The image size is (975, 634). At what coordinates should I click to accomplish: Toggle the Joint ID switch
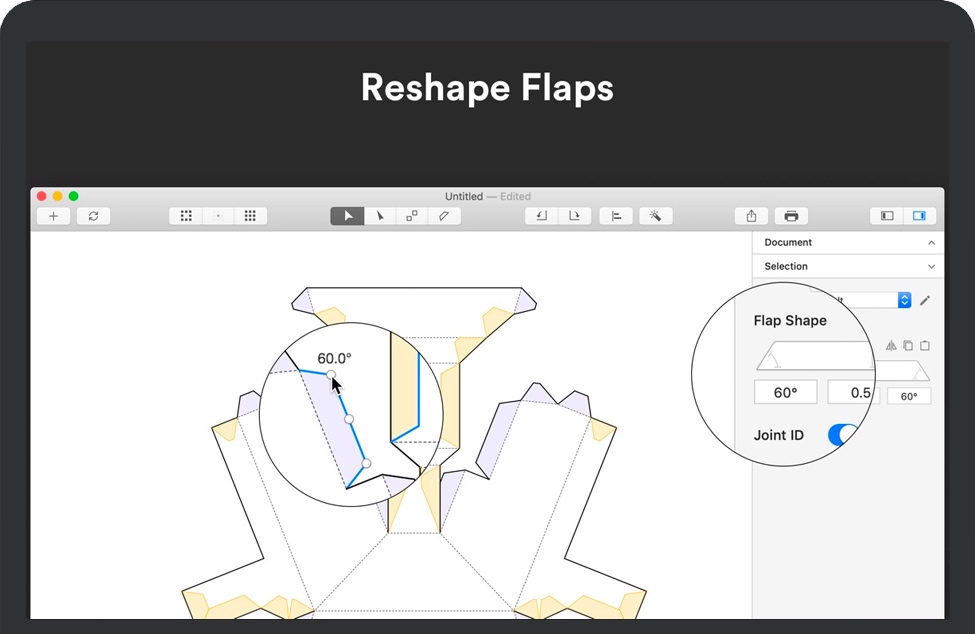coord(843,435)
